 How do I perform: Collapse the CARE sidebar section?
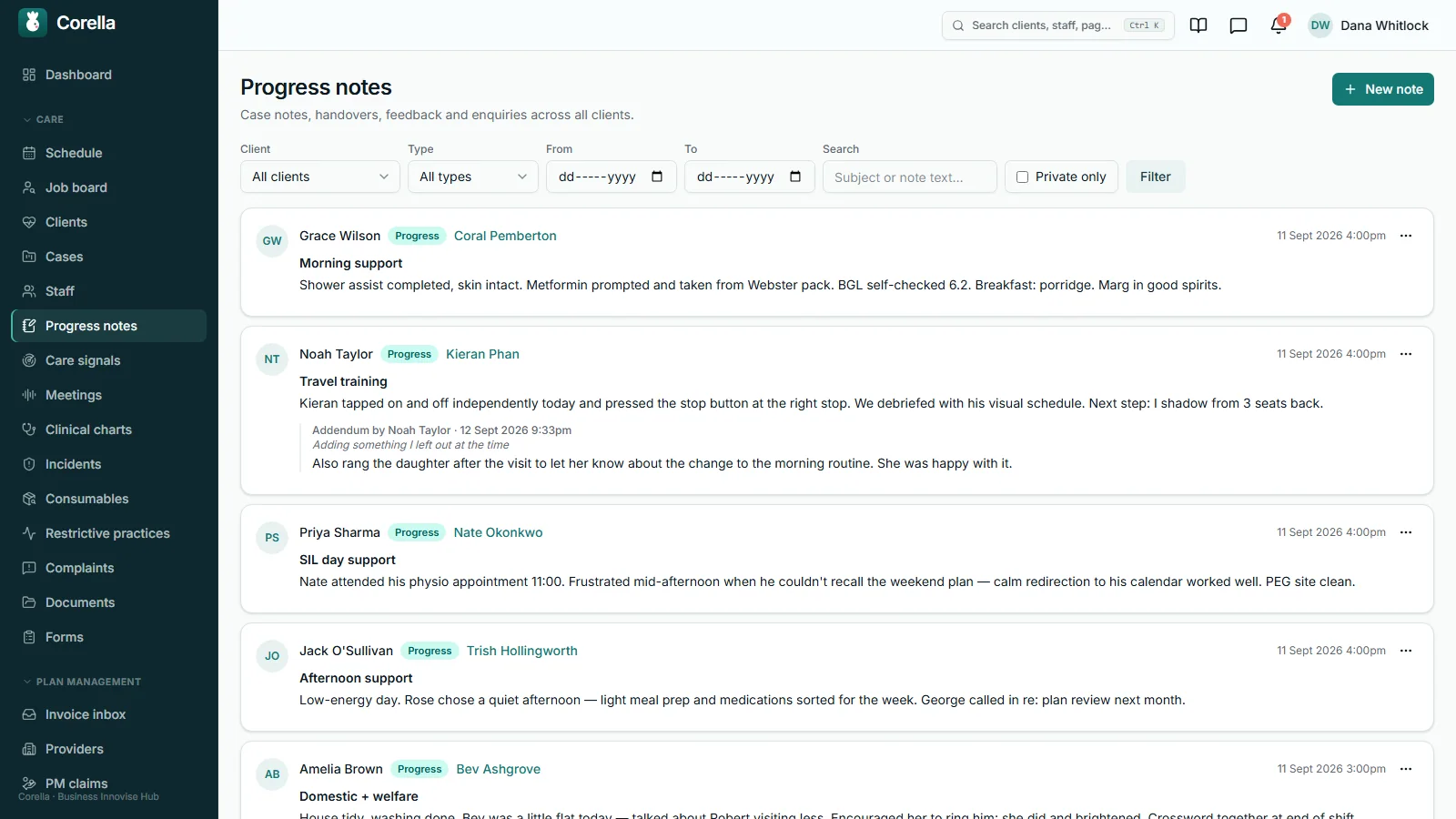pos(44,119)
